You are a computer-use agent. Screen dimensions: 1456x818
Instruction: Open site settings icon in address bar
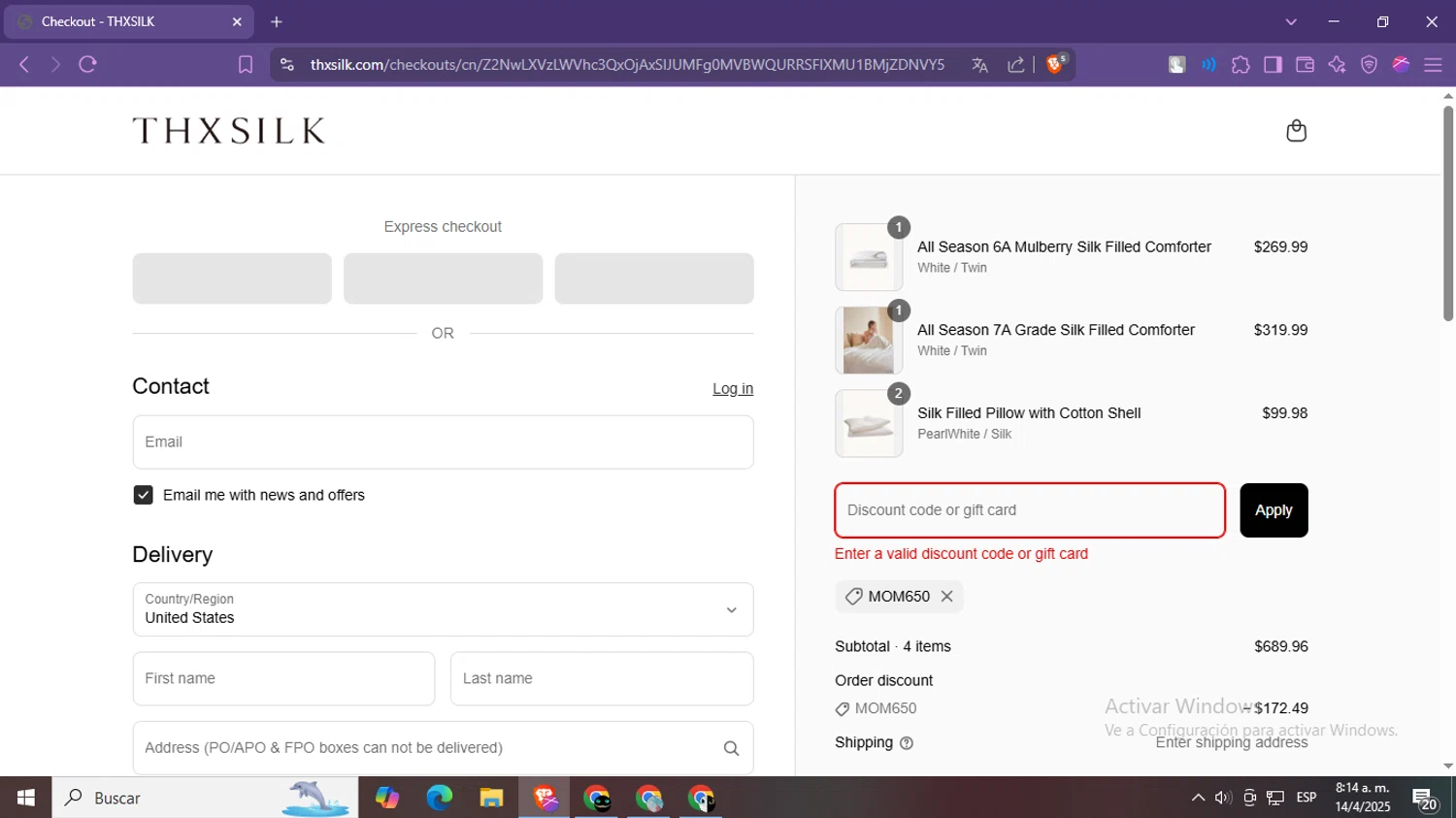(x=286, y=65)
